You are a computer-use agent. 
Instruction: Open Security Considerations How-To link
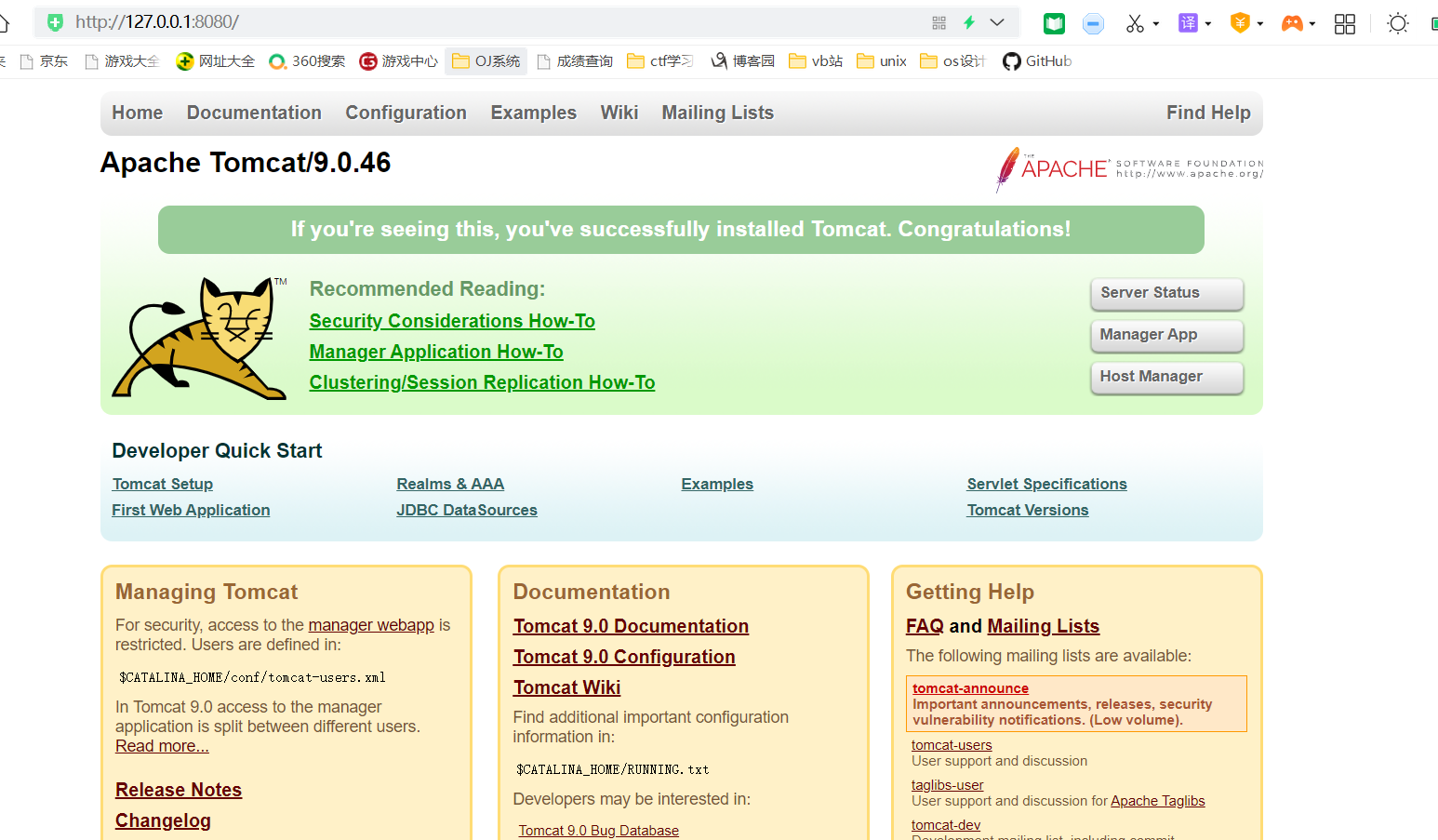pos(452,321)
